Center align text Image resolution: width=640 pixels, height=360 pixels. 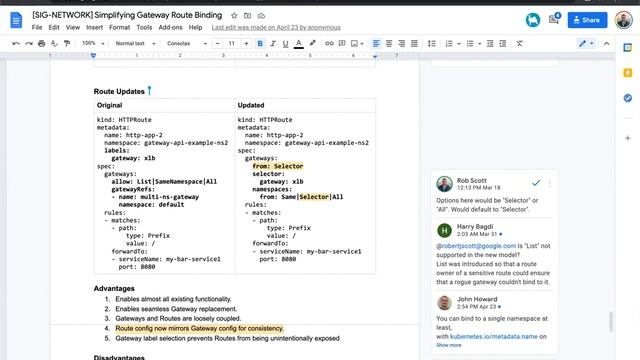[x=389, y=43]
